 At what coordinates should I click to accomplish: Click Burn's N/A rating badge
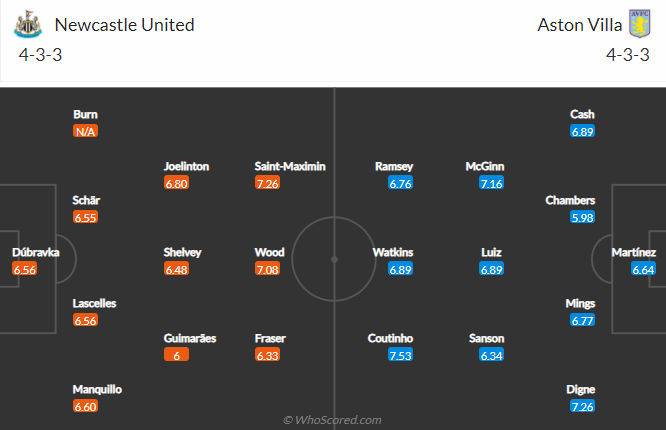click(x=85, y=131)
